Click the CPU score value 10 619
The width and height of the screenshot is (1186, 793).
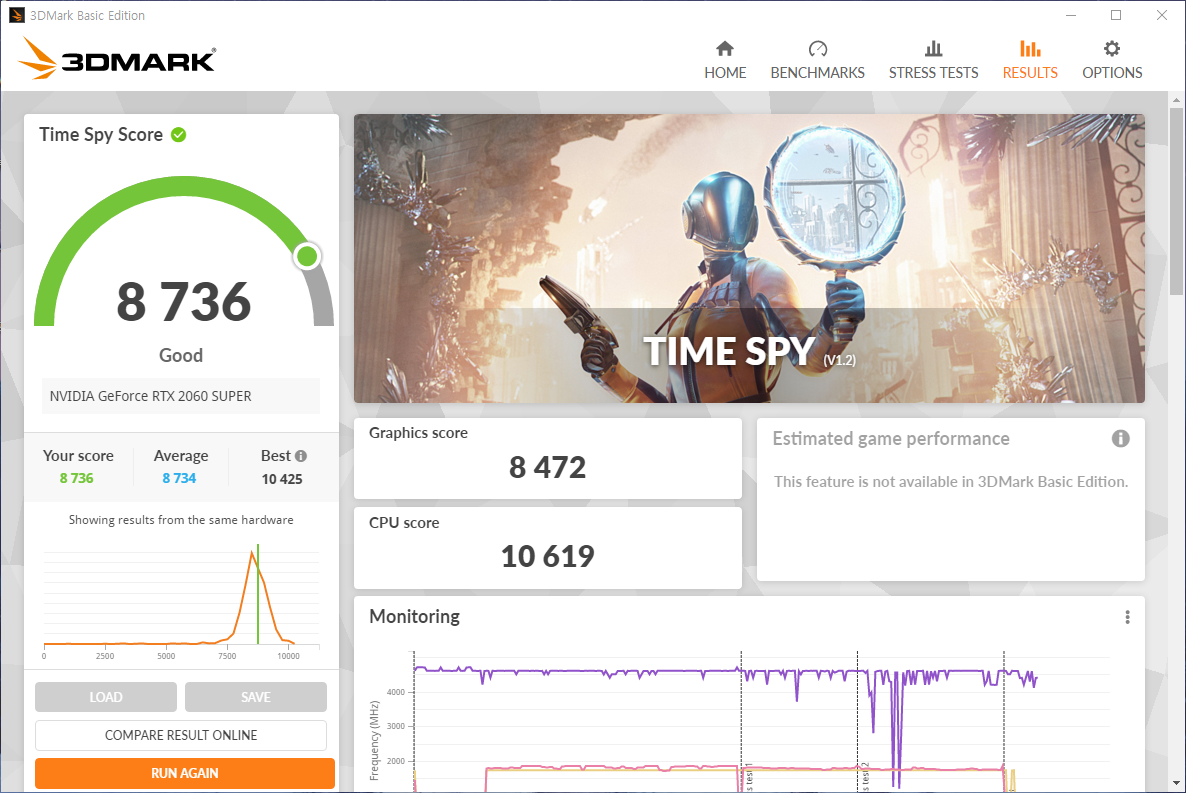(x=548, y=556)
